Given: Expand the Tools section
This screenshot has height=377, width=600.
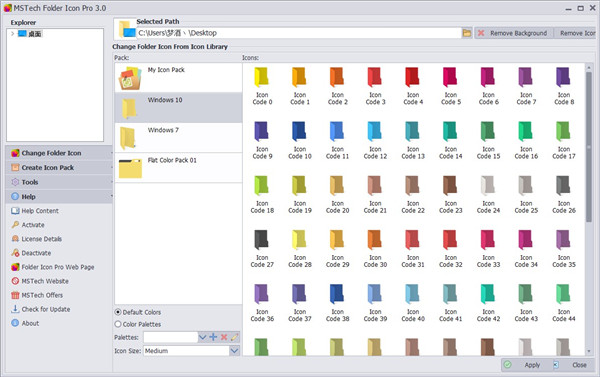Looking at the screenshot, I should (x=59, y=182).
